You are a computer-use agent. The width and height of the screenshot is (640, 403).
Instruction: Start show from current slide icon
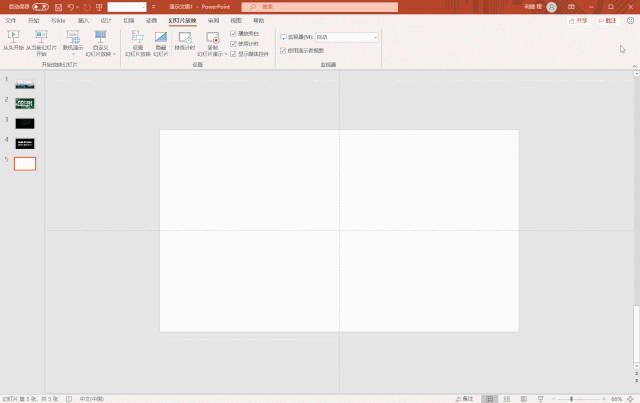point(41,37)
